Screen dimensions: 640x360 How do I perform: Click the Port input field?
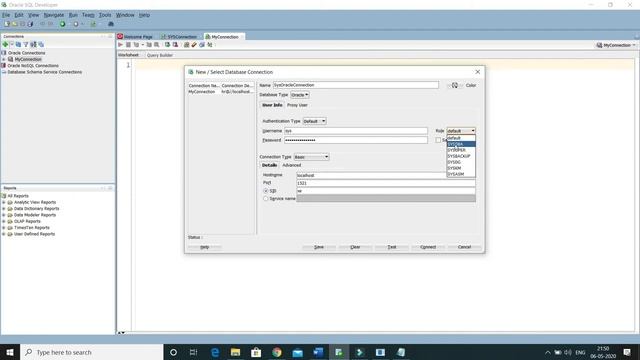(386, 183)
